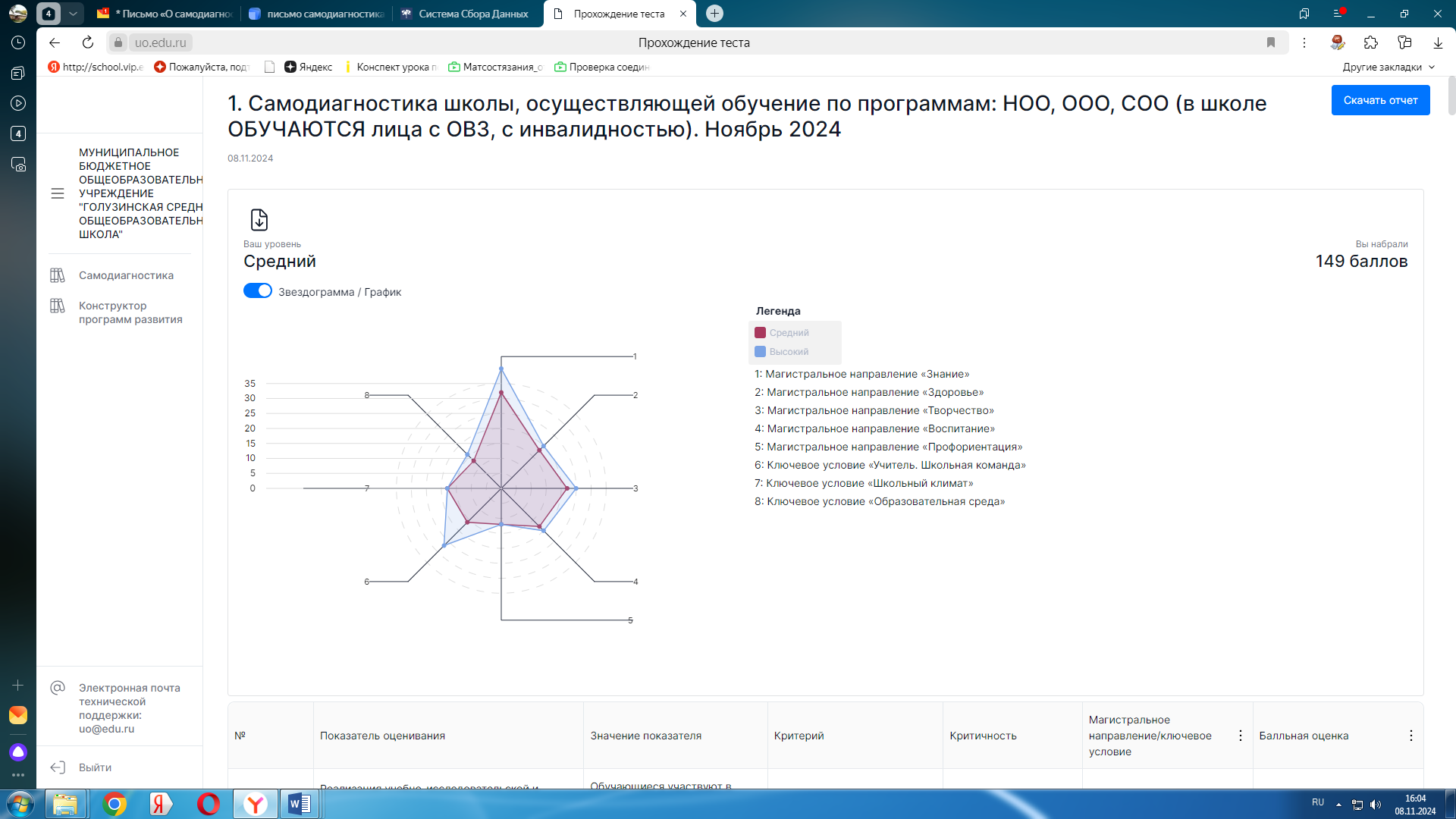This screenshot has height=819, width=1456.
Task: Click the Alice assistant purple icon
Action: 18,752
